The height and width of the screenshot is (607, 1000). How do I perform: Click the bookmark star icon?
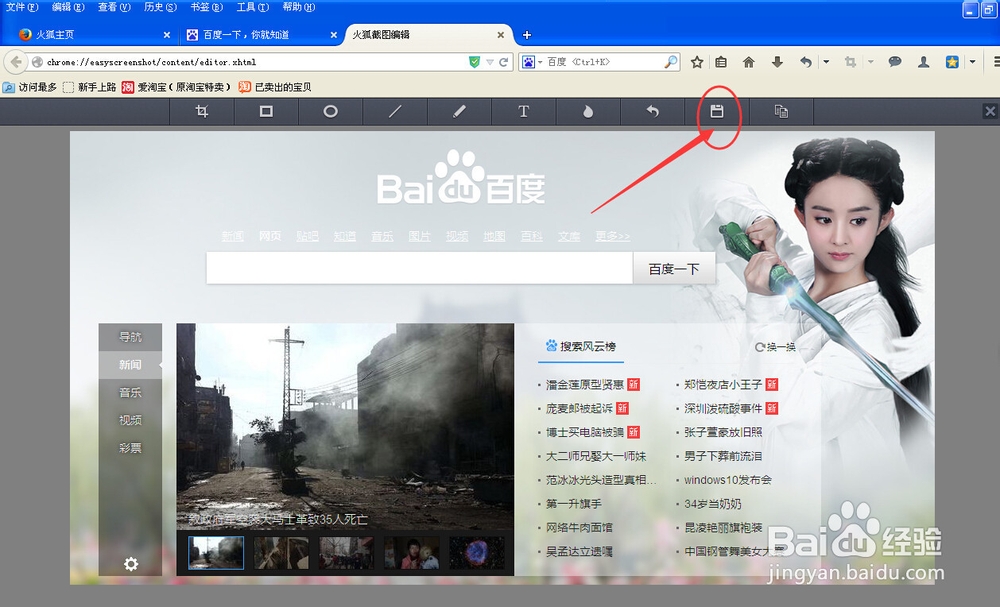point(697,62)
